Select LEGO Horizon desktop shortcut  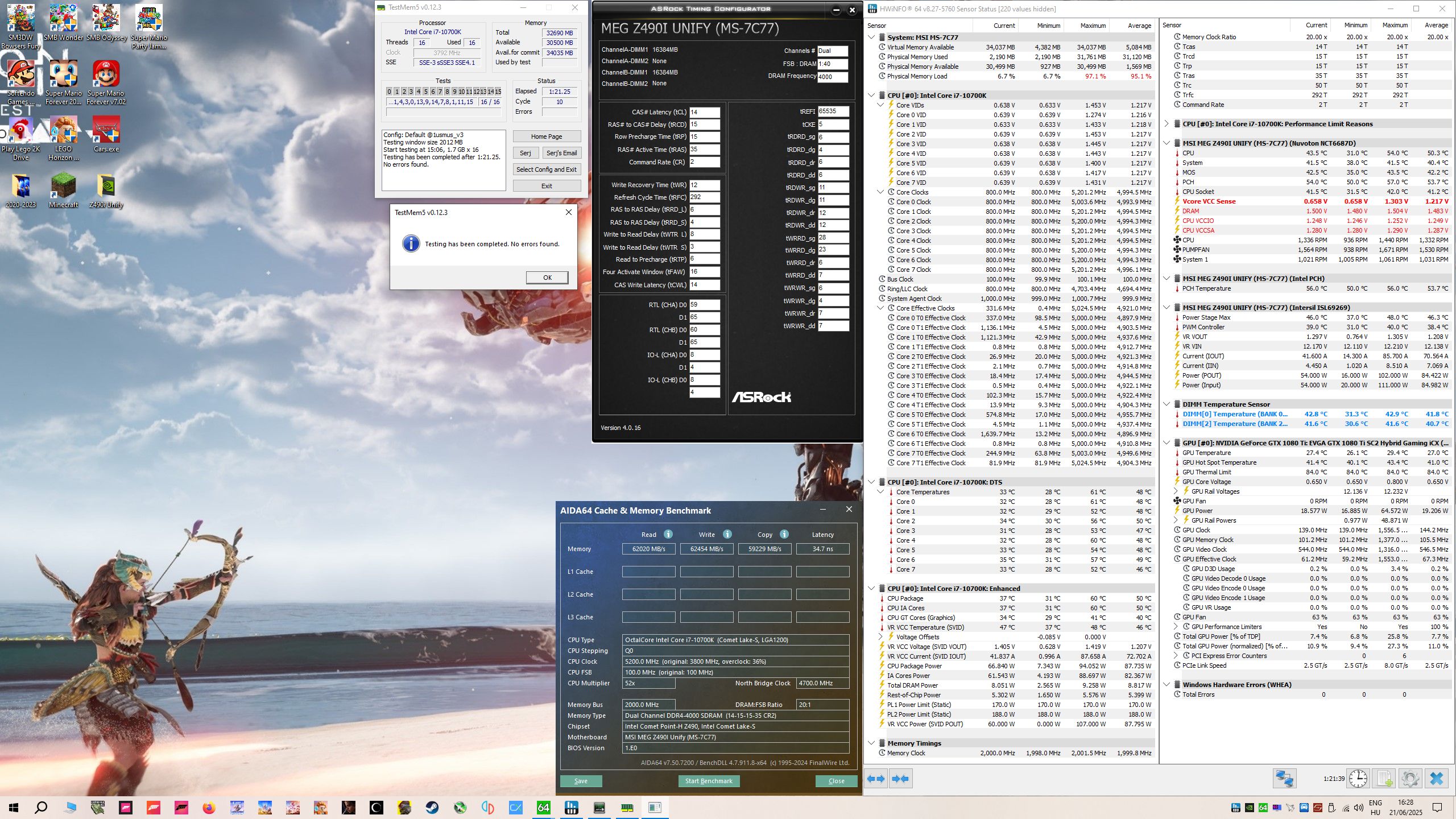coord(64,139)
